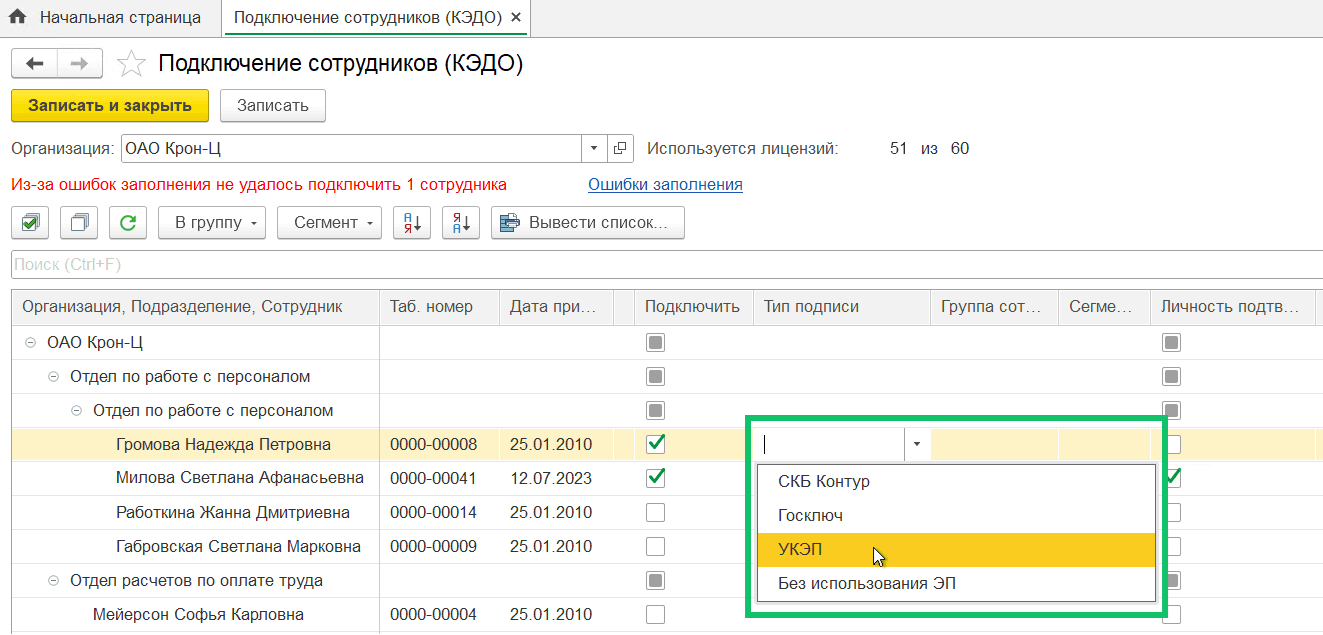Screen dimensions: 1323x635
Task: Select Без использования ЭП option
Action: click(x=957, y=583)
